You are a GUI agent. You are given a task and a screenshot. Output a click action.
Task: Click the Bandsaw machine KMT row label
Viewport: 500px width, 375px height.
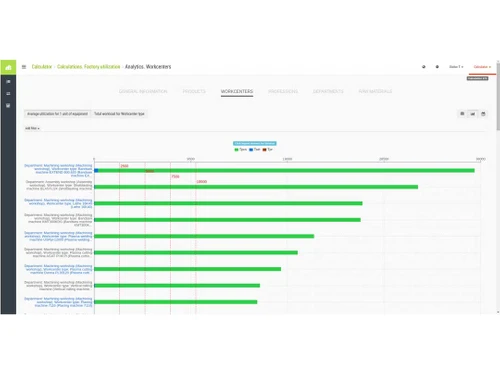tap(58, 220)
